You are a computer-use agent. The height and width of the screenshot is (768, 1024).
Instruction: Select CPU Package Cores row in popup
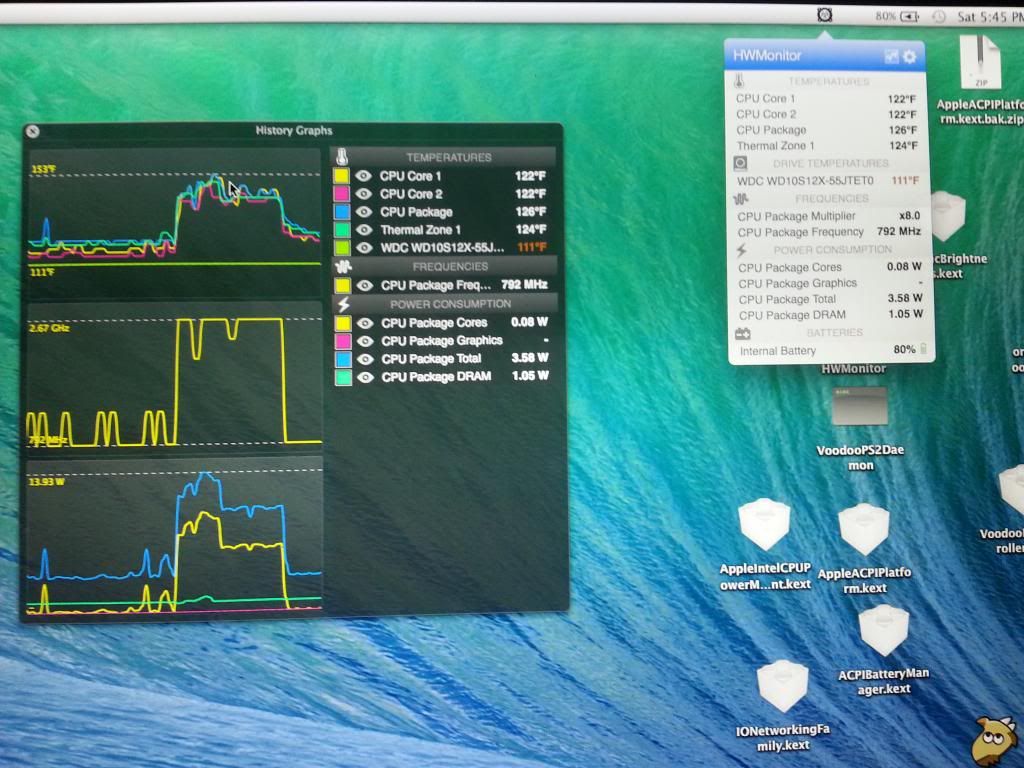point(829,267)
